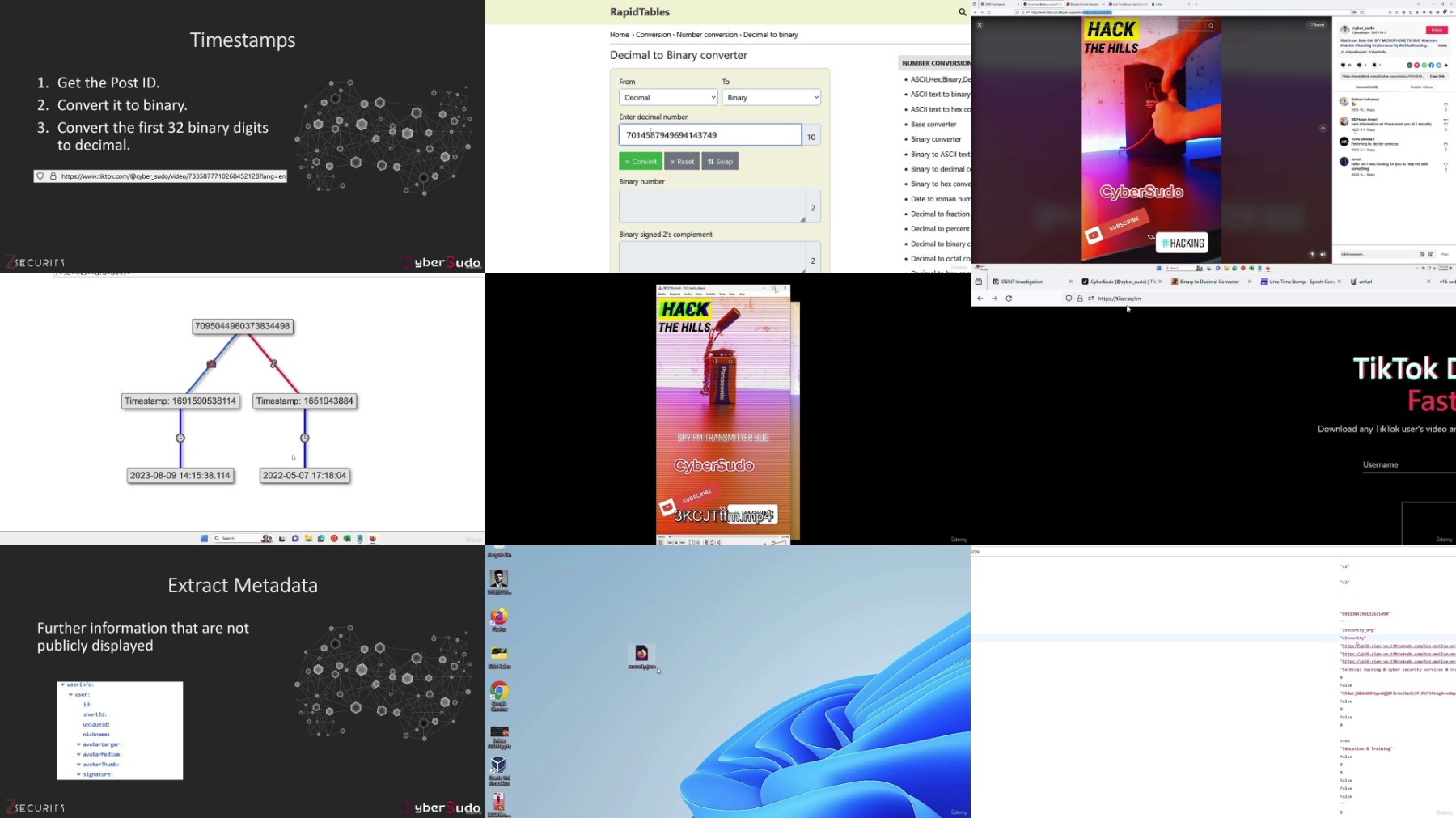Click File Explorer on taskbar below timestamp graph
Screen dimensions: 1456x818
308,538
